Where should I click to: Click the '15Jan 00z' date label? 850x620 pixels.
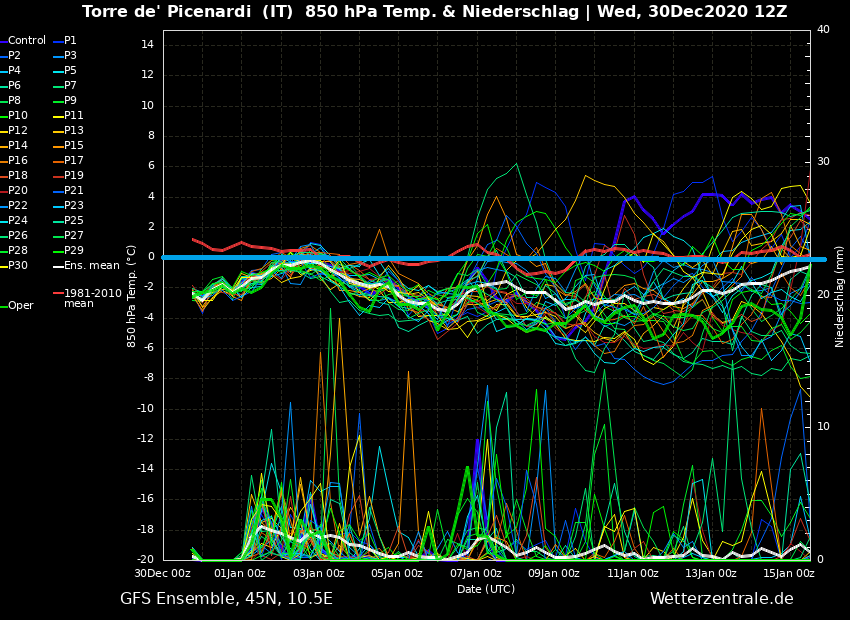click(789, 573)
